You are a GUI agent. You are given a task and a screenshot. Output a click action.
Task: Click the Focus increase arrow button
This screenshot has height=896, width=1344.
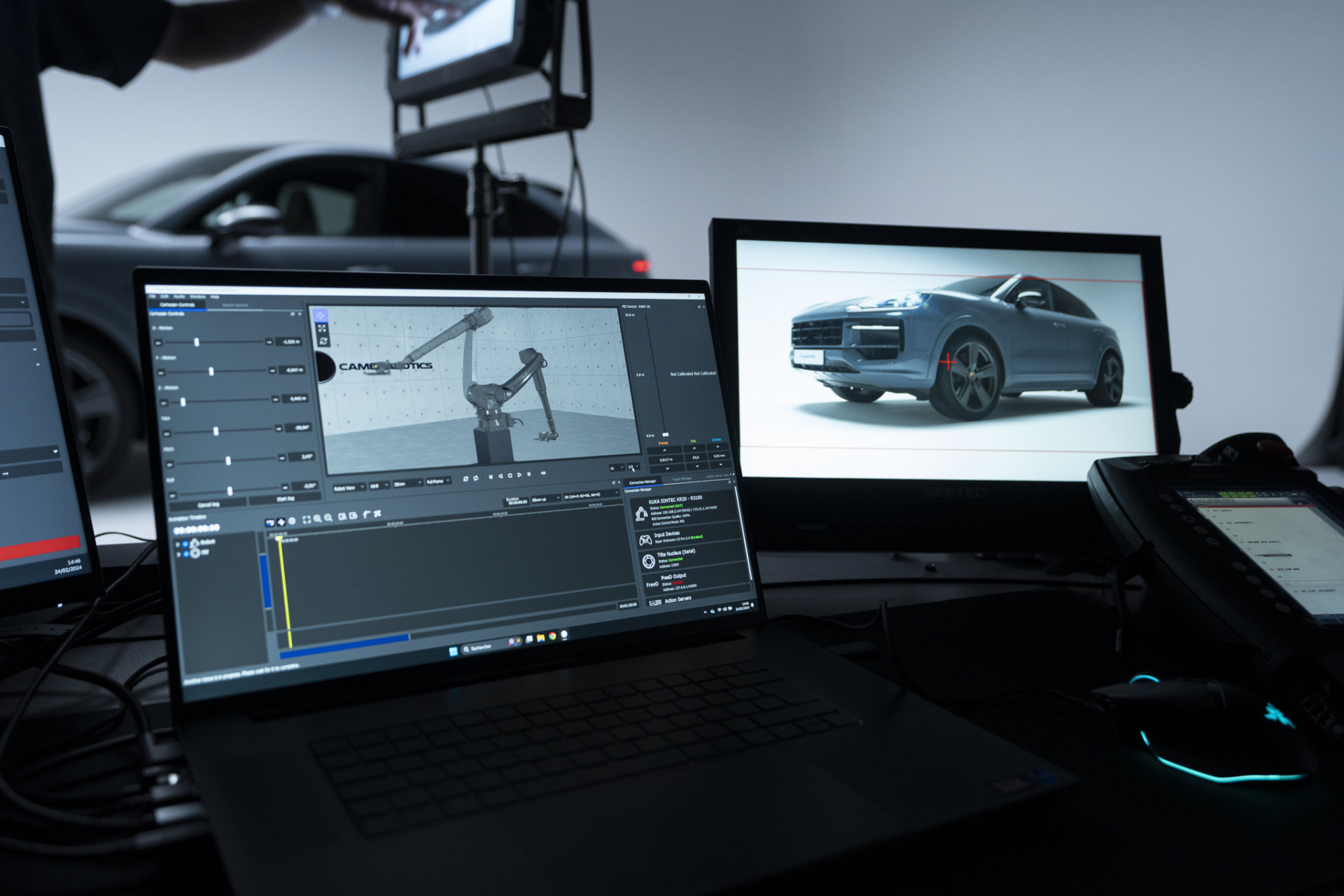pyautogui.click(x=664, y=450)
